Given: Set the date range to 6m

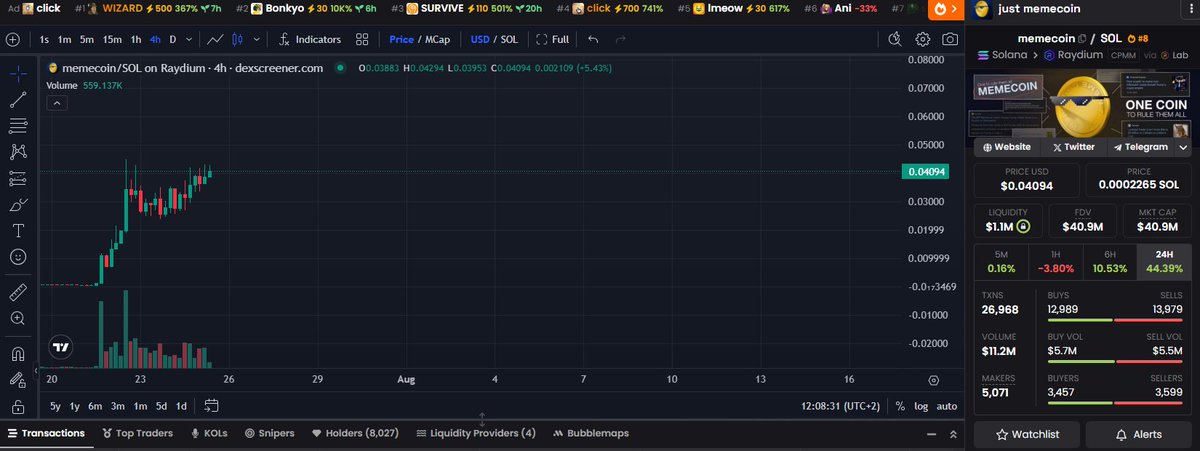Looking at the screenshot, I should (95, 406).
